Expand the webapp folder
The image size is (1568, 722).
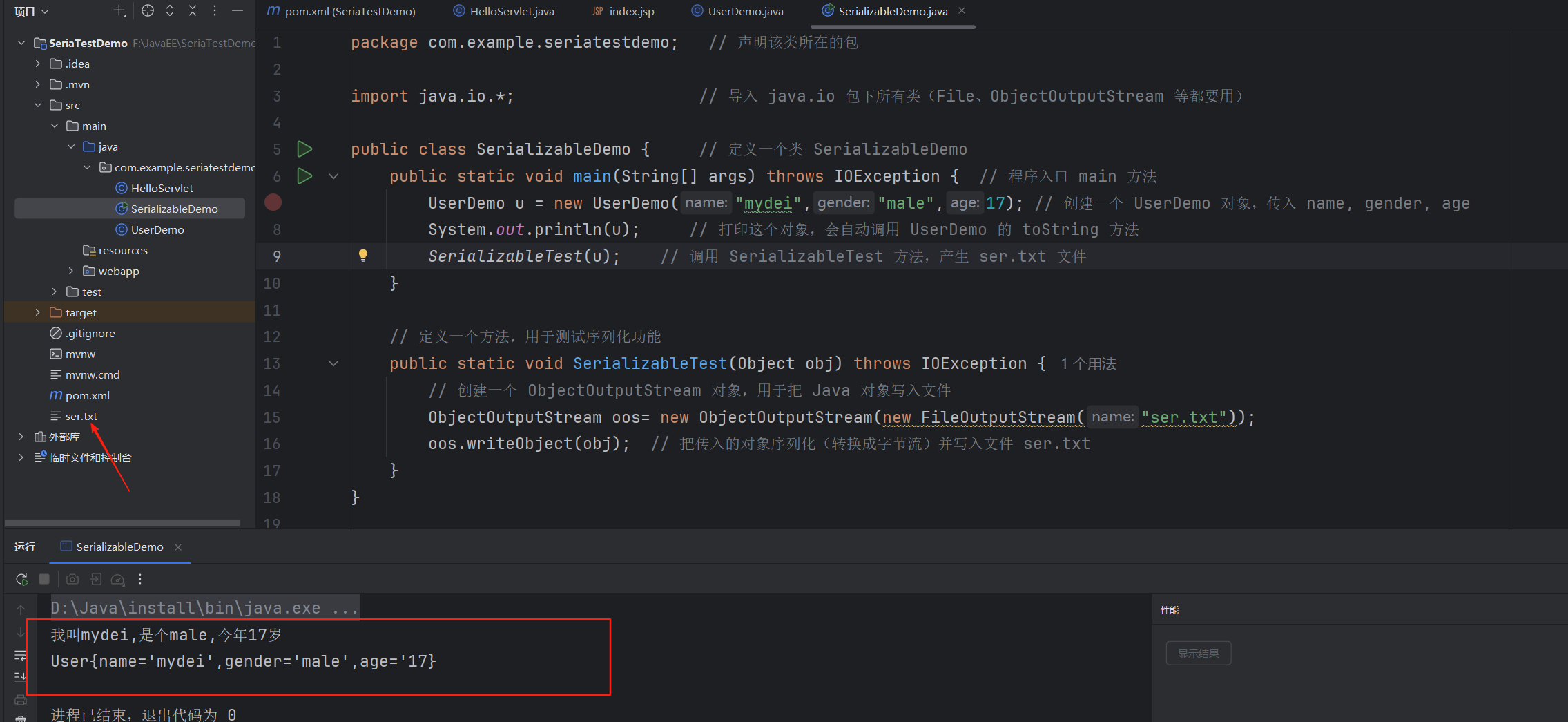coord(71,271)
